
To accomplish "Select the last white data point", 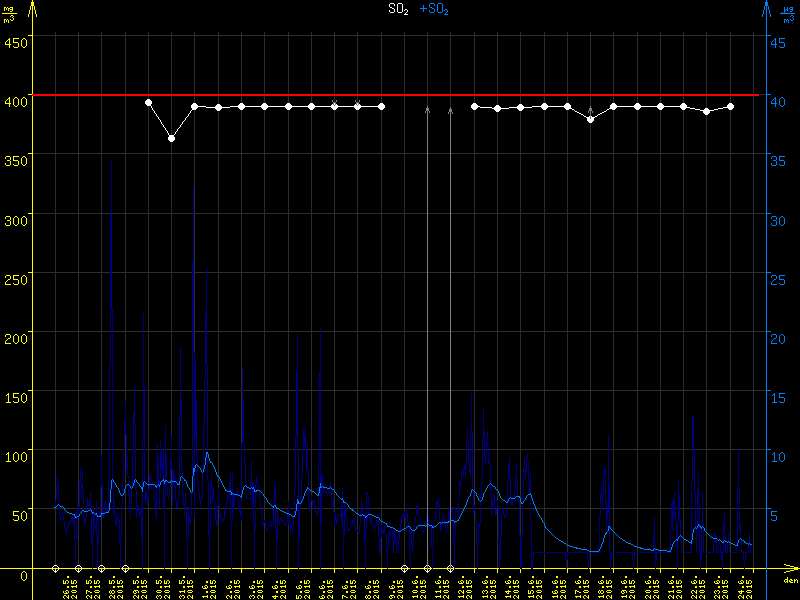I will [x=731, y=106].
